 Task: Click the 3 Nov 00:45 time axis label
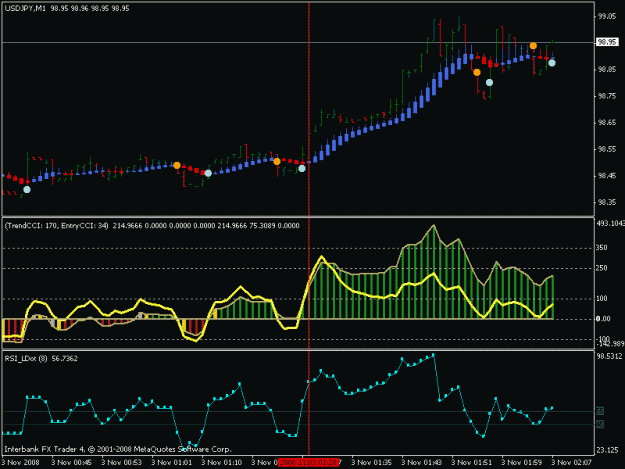pyautogui.click(x=71, y=462)
